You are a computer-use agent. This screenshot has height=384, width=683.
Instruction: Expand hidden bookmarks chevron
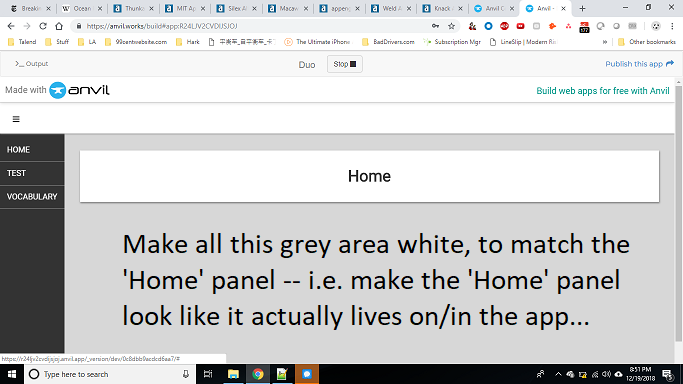tap(605, 42)
